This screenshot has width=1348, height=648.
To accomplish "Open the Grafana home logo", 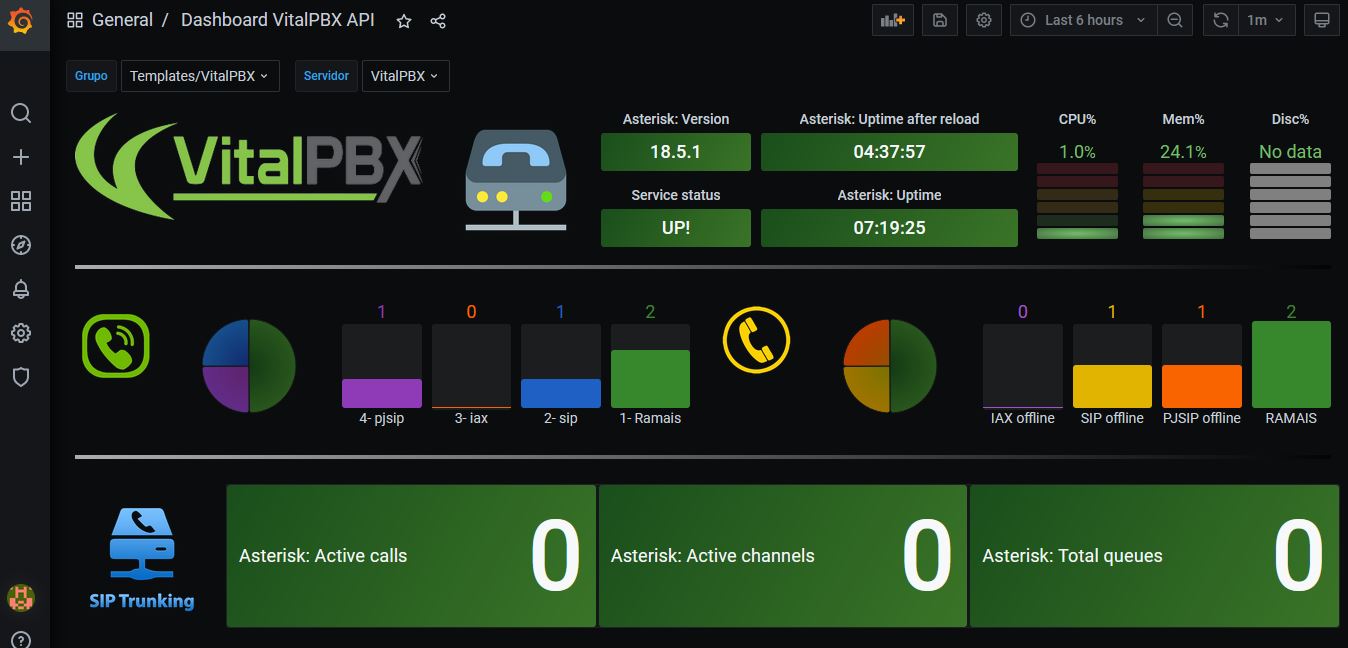I will 21,20.
